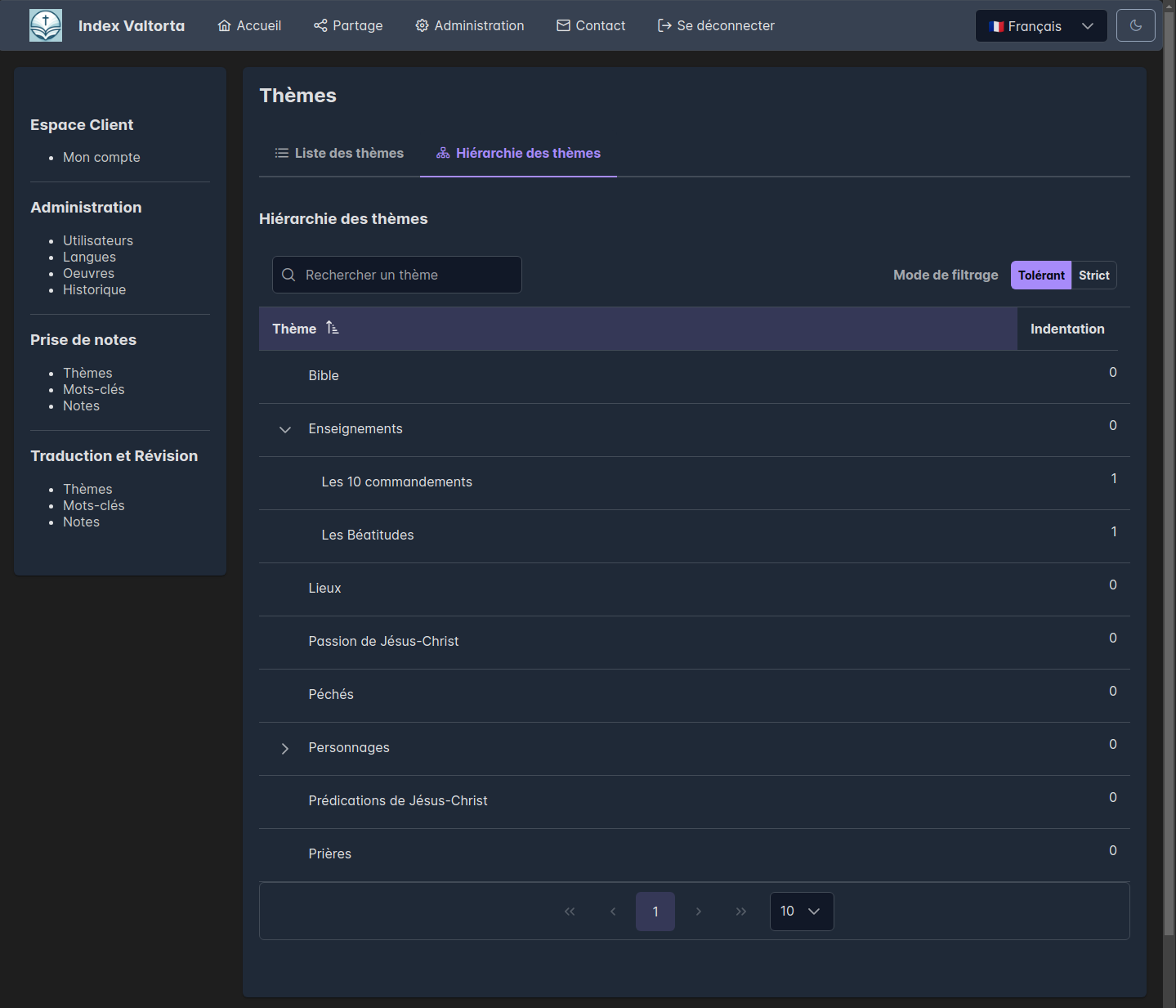Open the rows-per-page dropdown showing 10
This screenshot has height=1008, width=1176.
801,912
